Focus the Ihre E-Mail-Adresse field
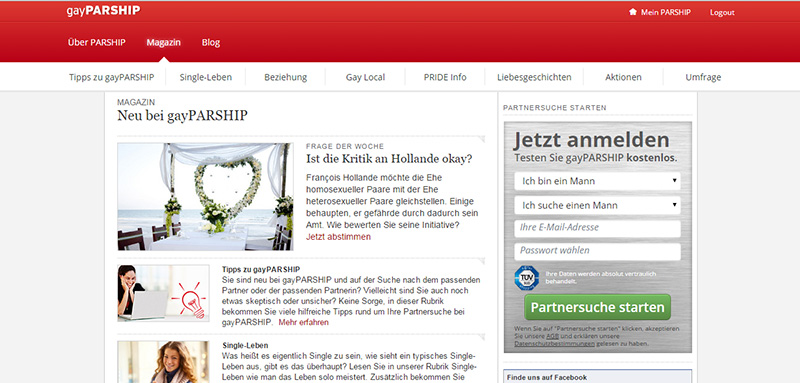The width and height of the screenshot is (800, 383). (597, 228)
